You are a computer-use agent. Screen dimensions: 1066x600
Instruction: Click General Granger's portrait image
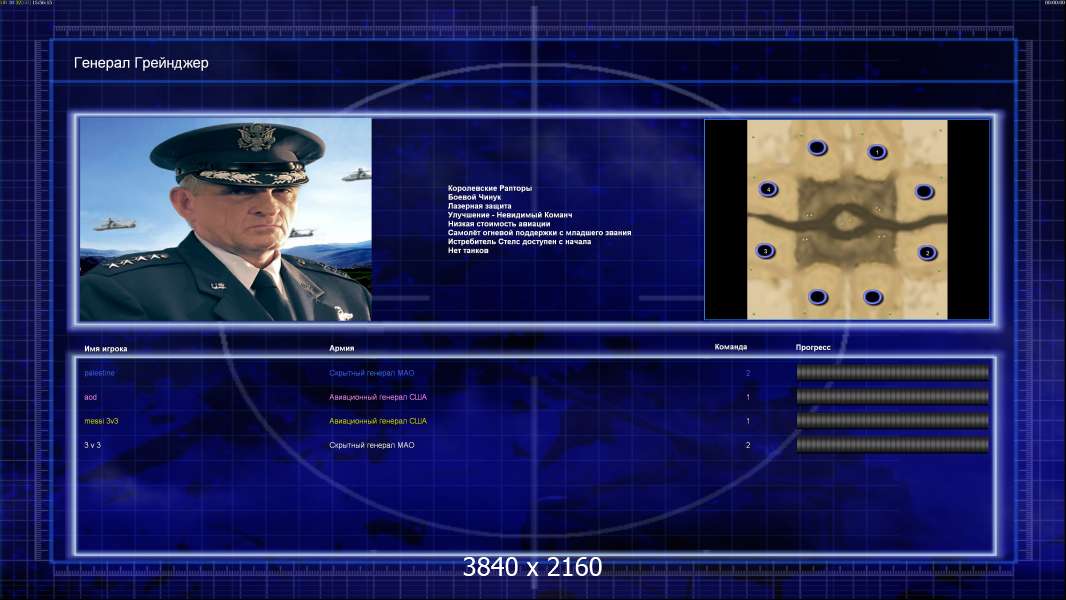point(226,219)
